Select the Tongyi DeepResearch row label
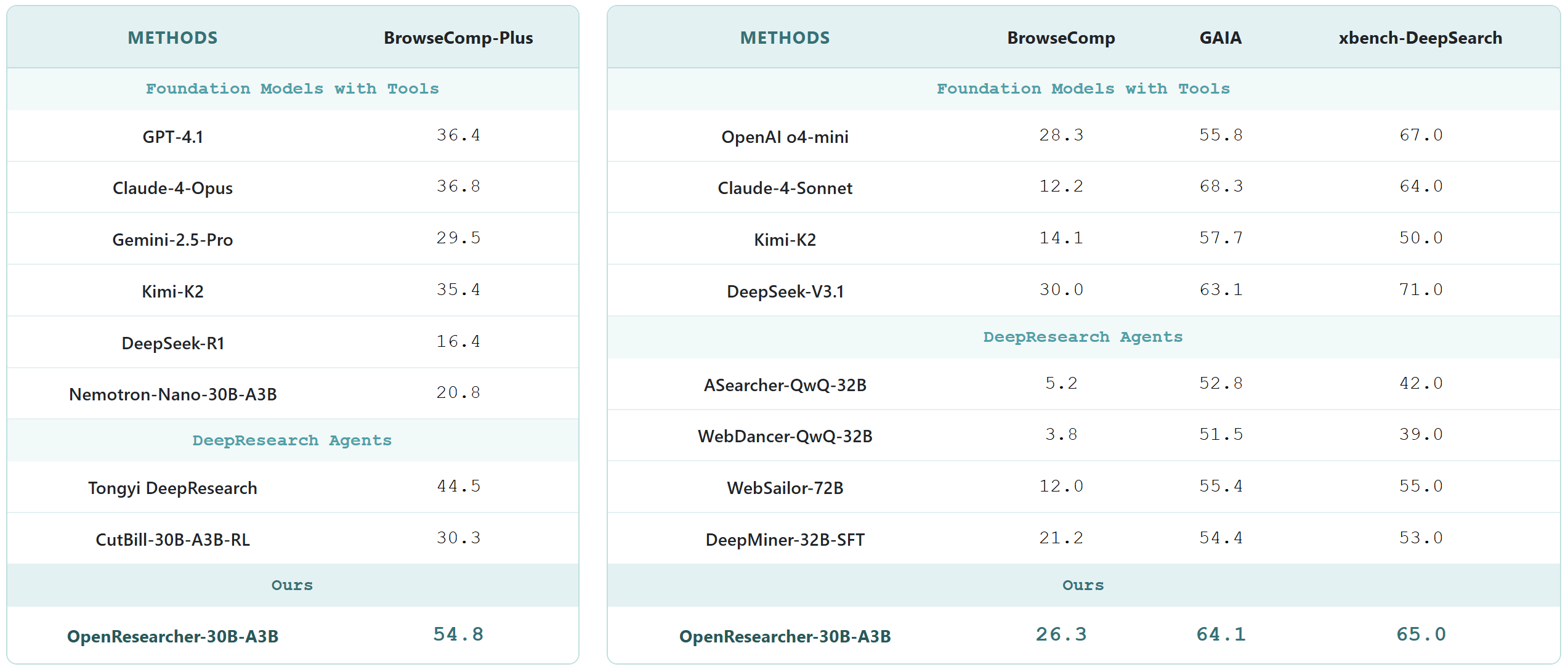The image size is (1568, 672). [172, 488]
